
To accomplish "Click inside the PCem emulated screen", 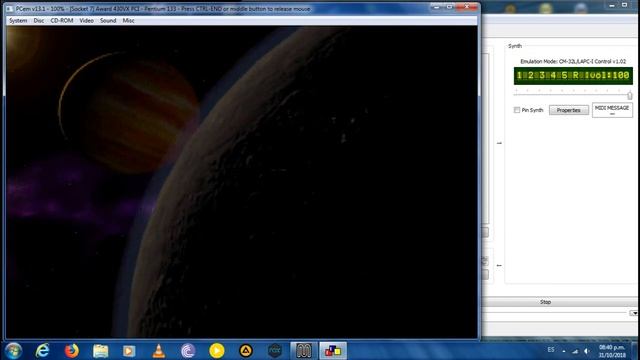I will [x=242, y=182].
